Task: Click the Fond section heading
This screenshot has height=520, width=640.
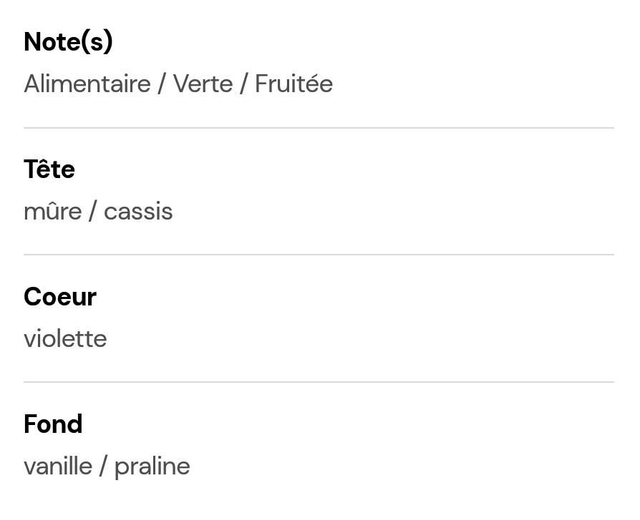Action: (x=53, y=424)
